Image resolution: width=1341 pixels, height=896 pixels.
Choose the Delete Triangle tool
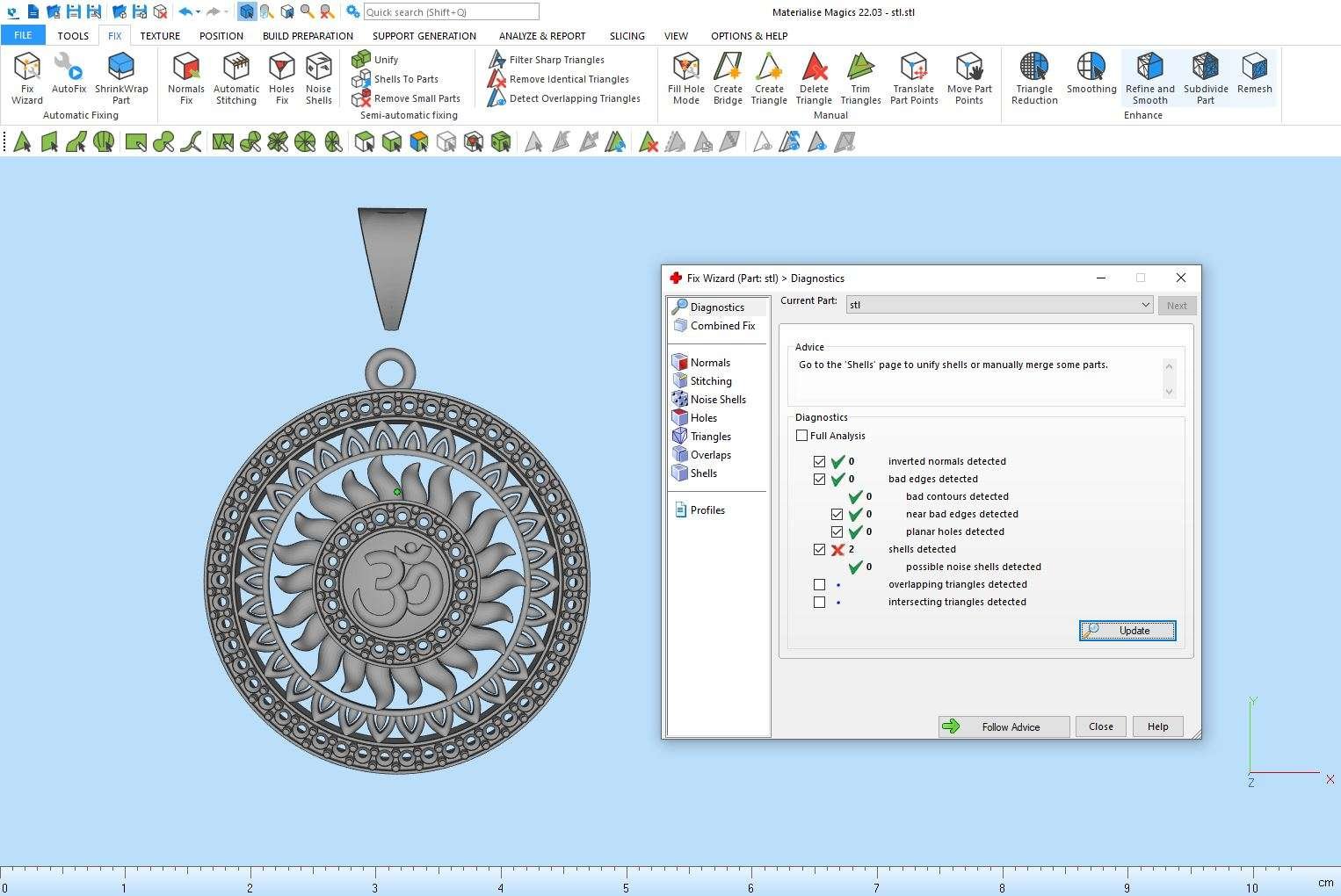point(814,77)
